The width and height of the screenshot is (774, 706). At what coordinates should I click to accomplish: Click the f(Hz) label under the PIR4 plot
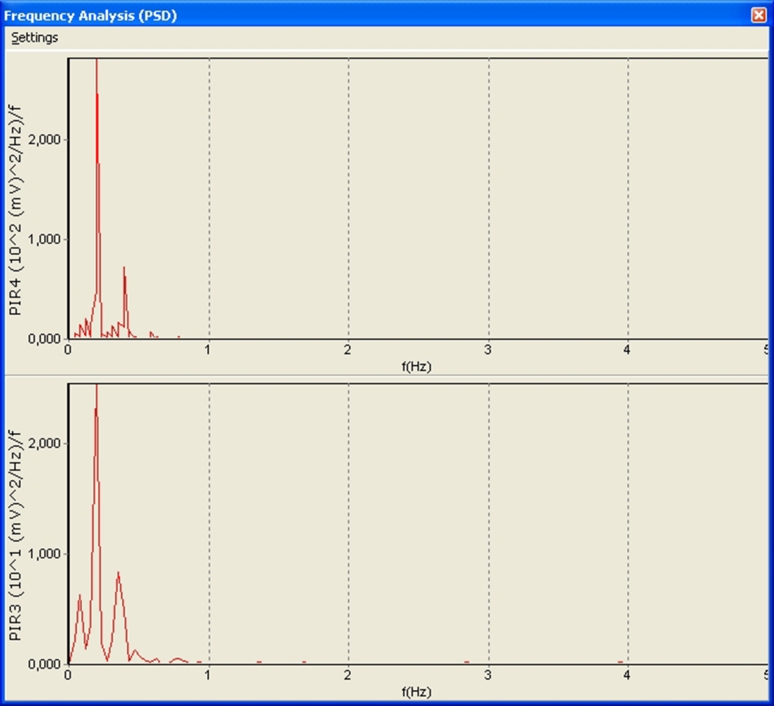tap(417, 367)
